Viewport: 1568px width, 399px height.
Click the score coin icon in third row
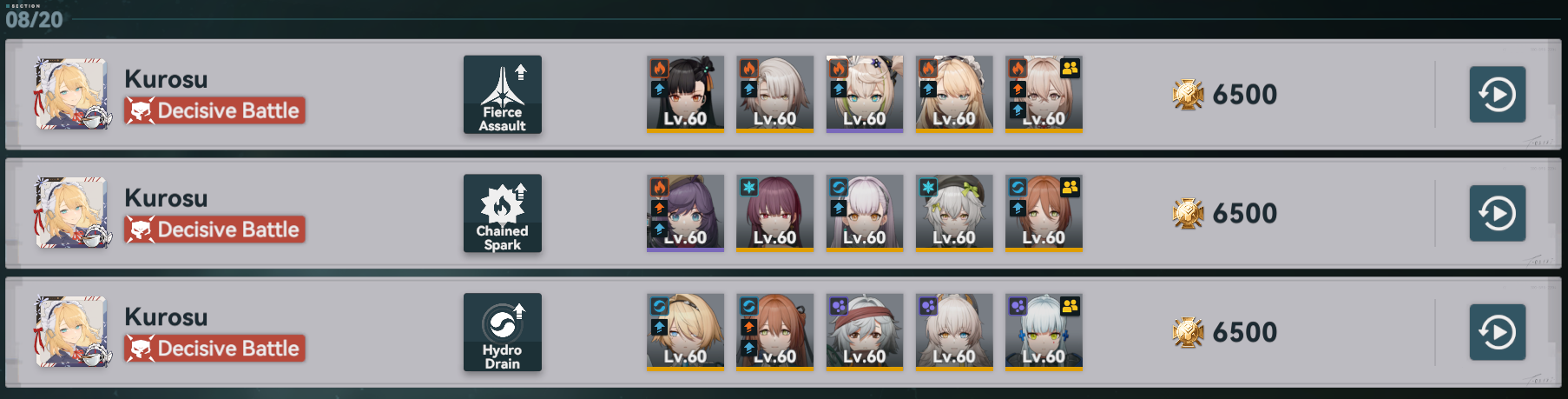coord(1189,333)
